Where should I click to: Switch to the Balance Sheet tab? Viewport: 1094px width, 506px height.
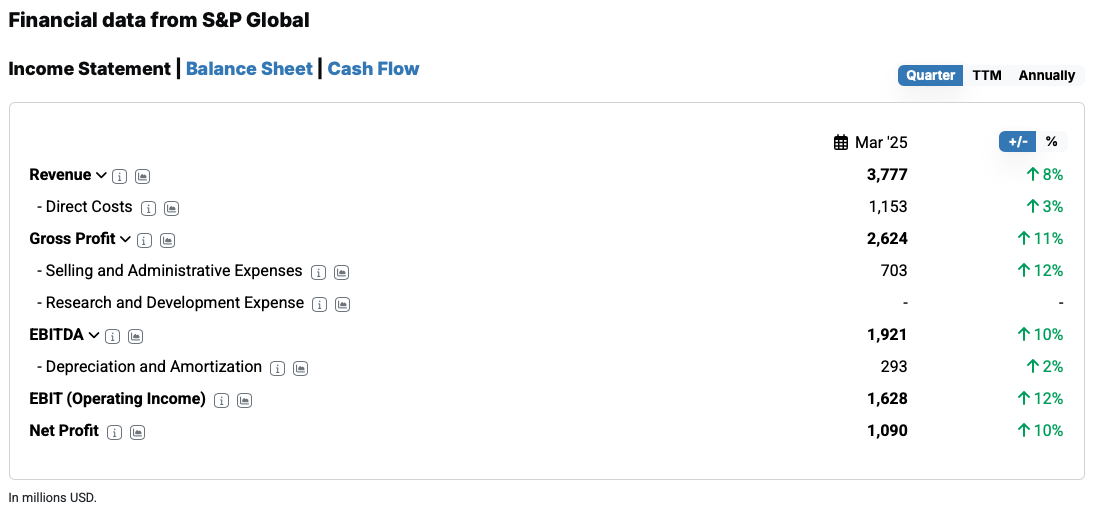coord(249,69)
